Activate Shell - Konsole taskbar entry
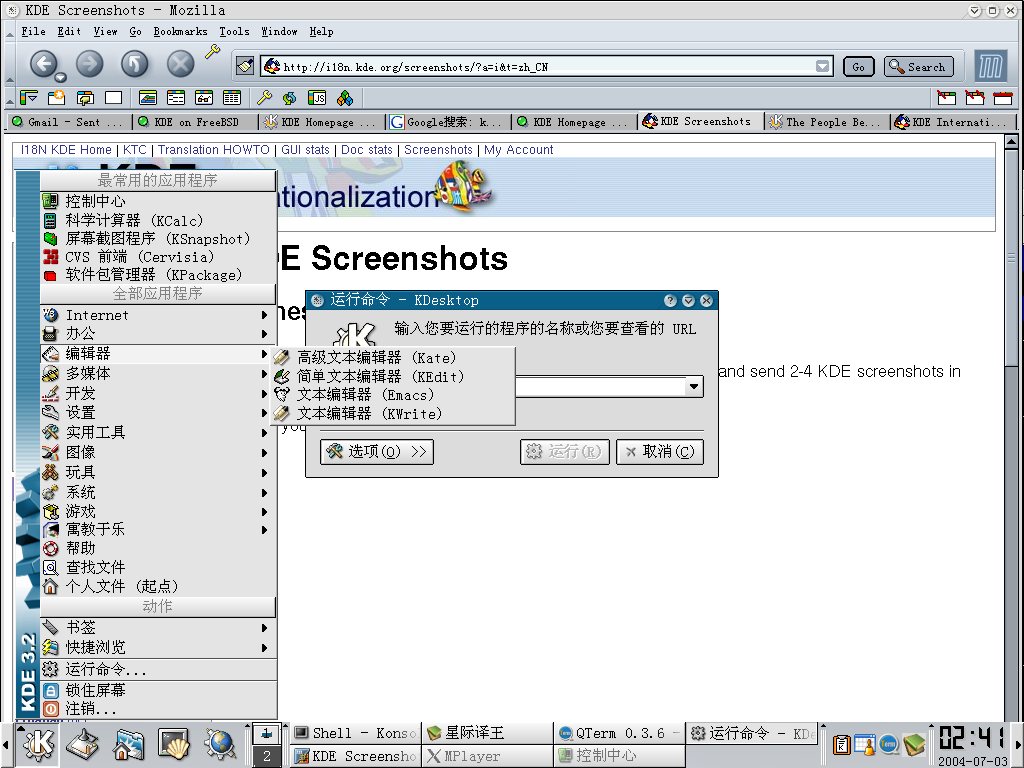 click(x=356, y=733)
